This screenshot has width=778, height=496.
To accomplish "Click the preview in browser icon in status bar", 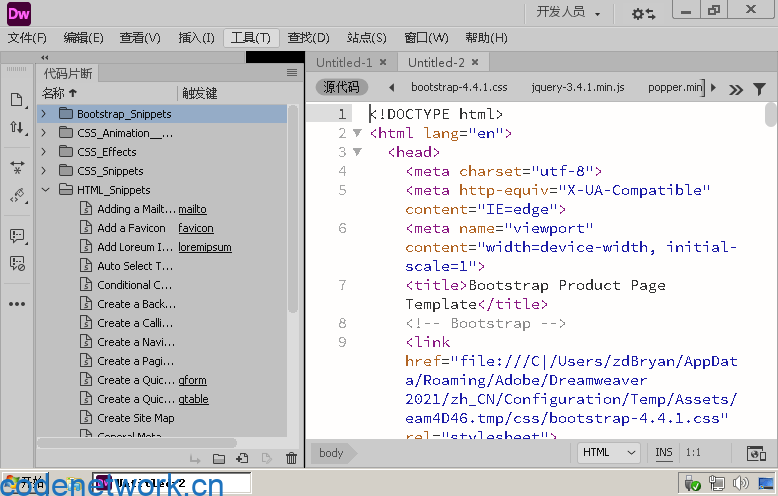I will [x=756, y=453].
